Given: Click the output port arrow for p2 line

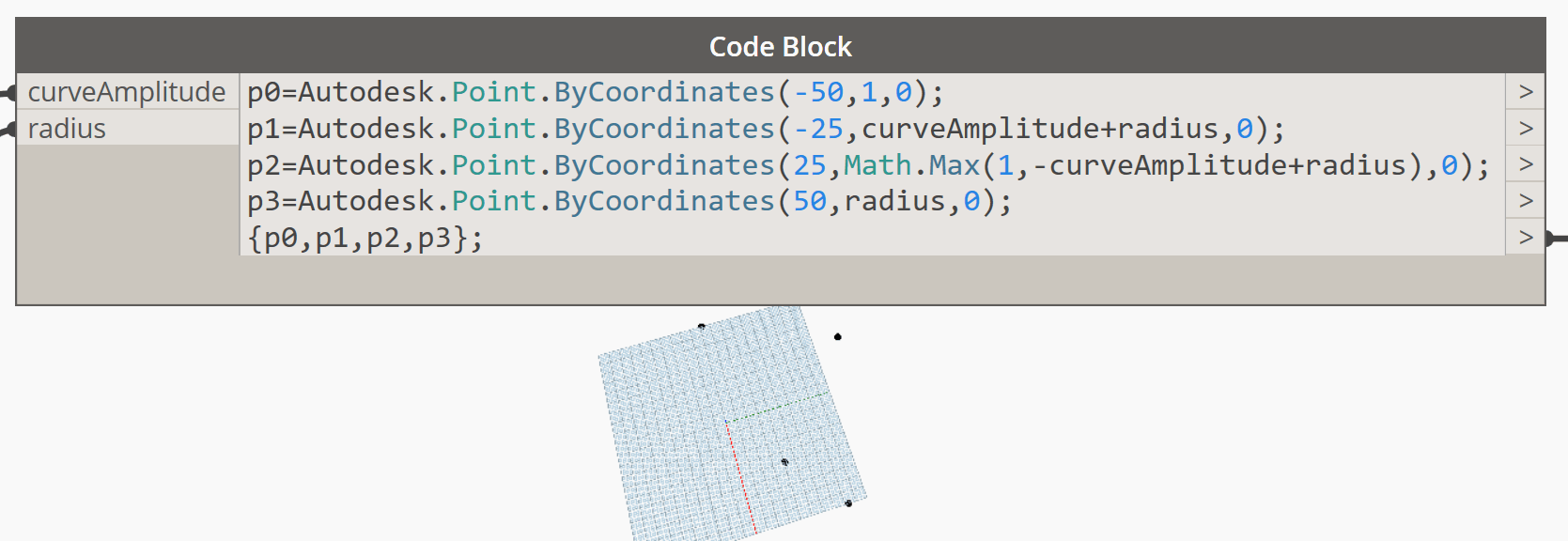Looking at the screenshot, I should point(1526,164).
